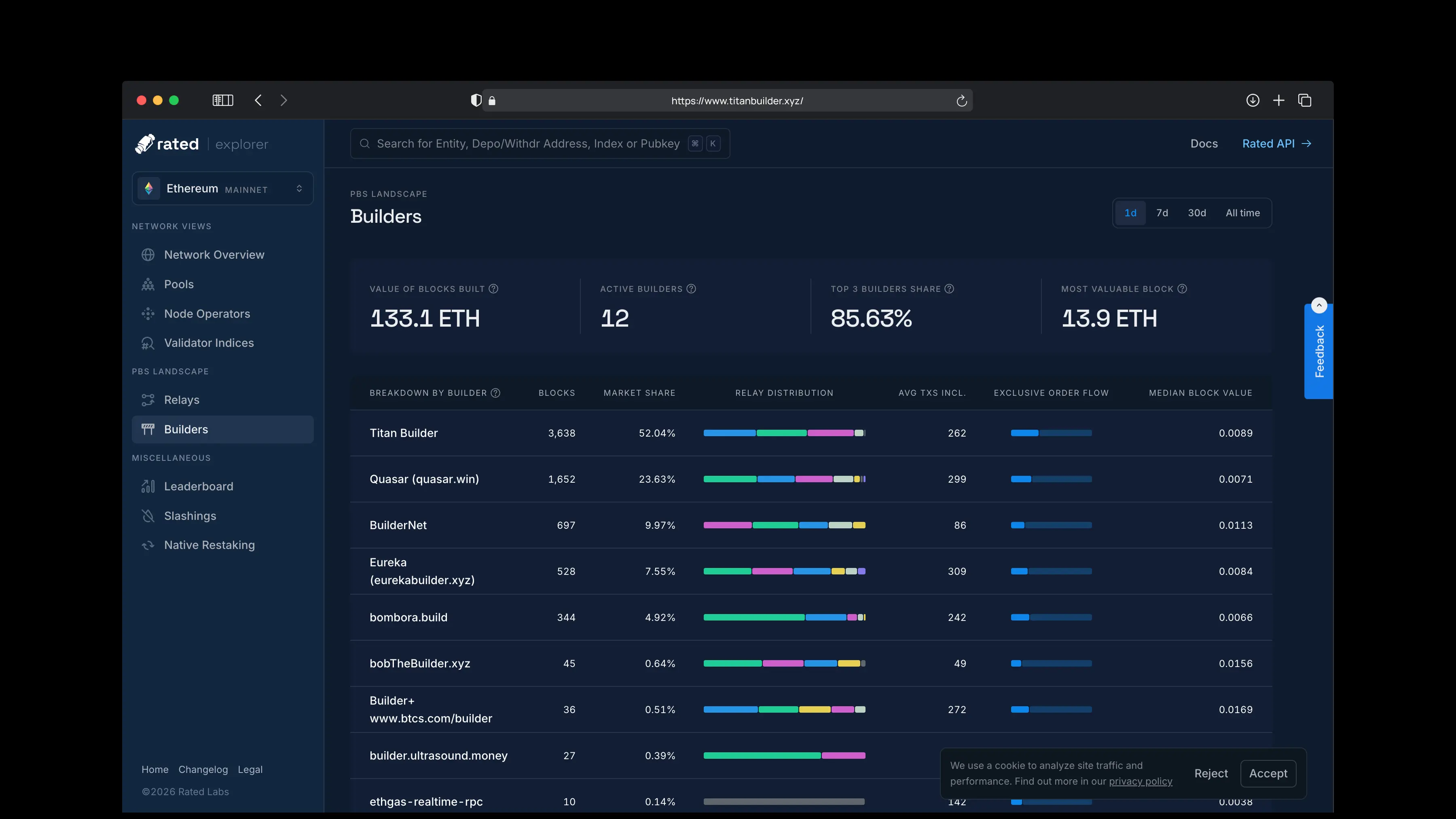
Task: Reload the page in browser toolbar
Action: click(961, 101)
